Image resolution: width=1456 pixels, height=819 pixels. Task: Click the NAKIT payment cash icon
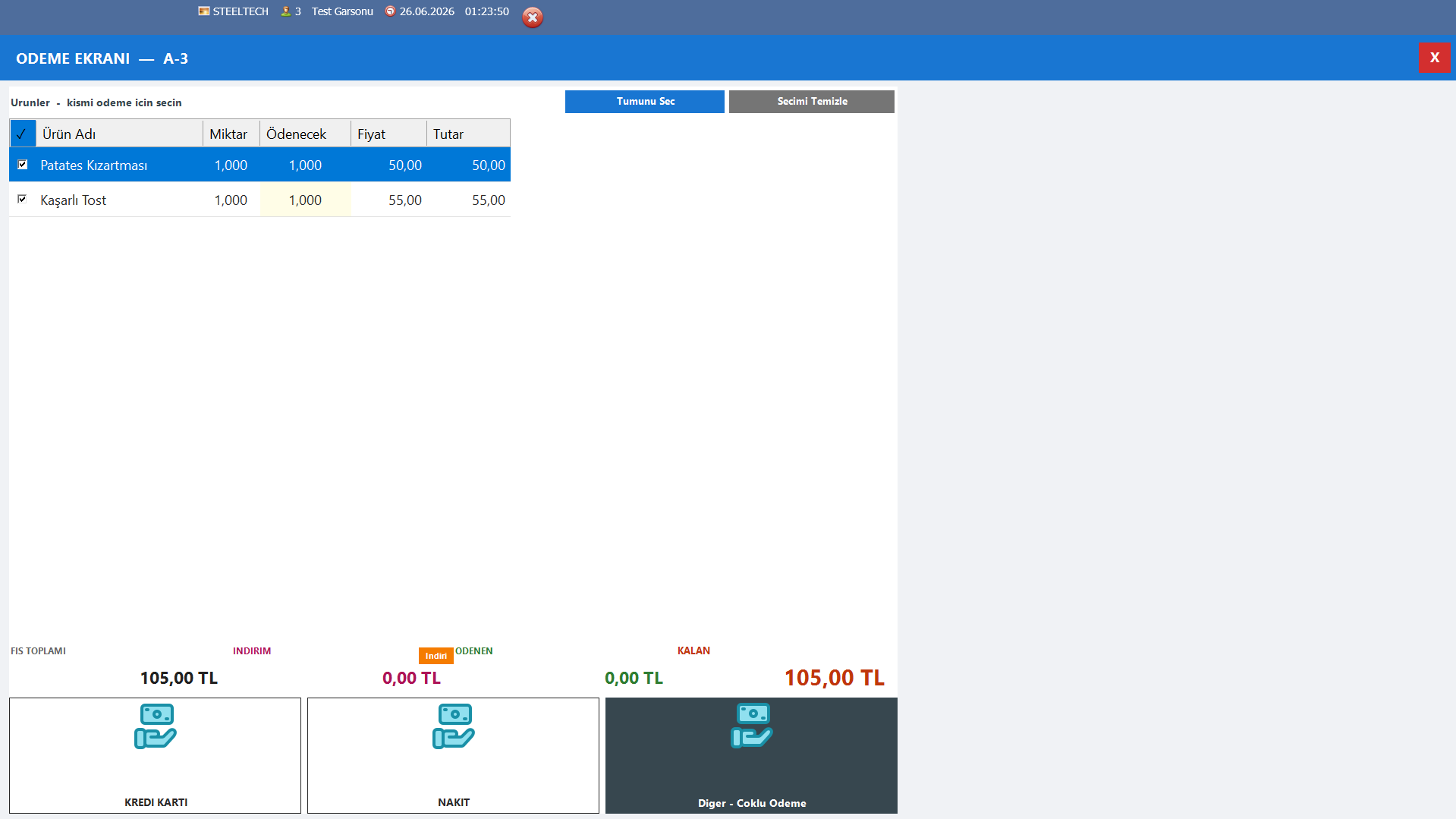(454, 726)
